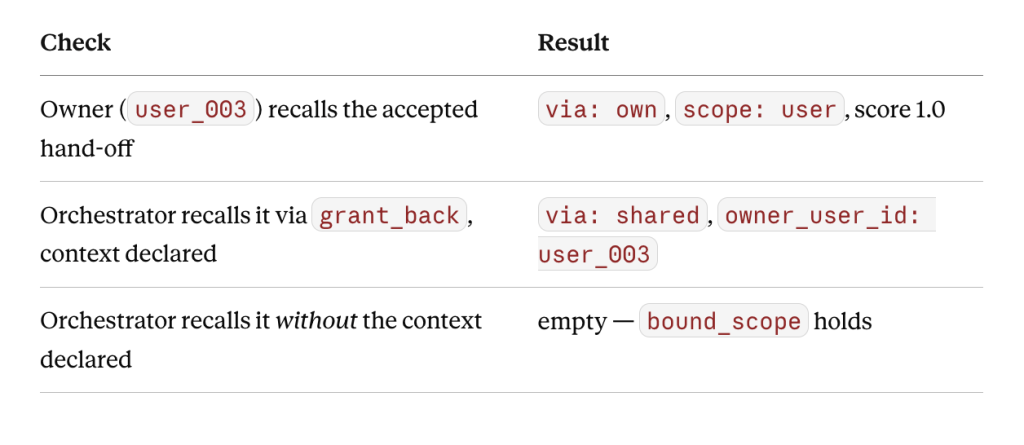Viewport: 1024px width, 445px height.
Task: Click the "via: own" code tag
Action: pos(601,109)
